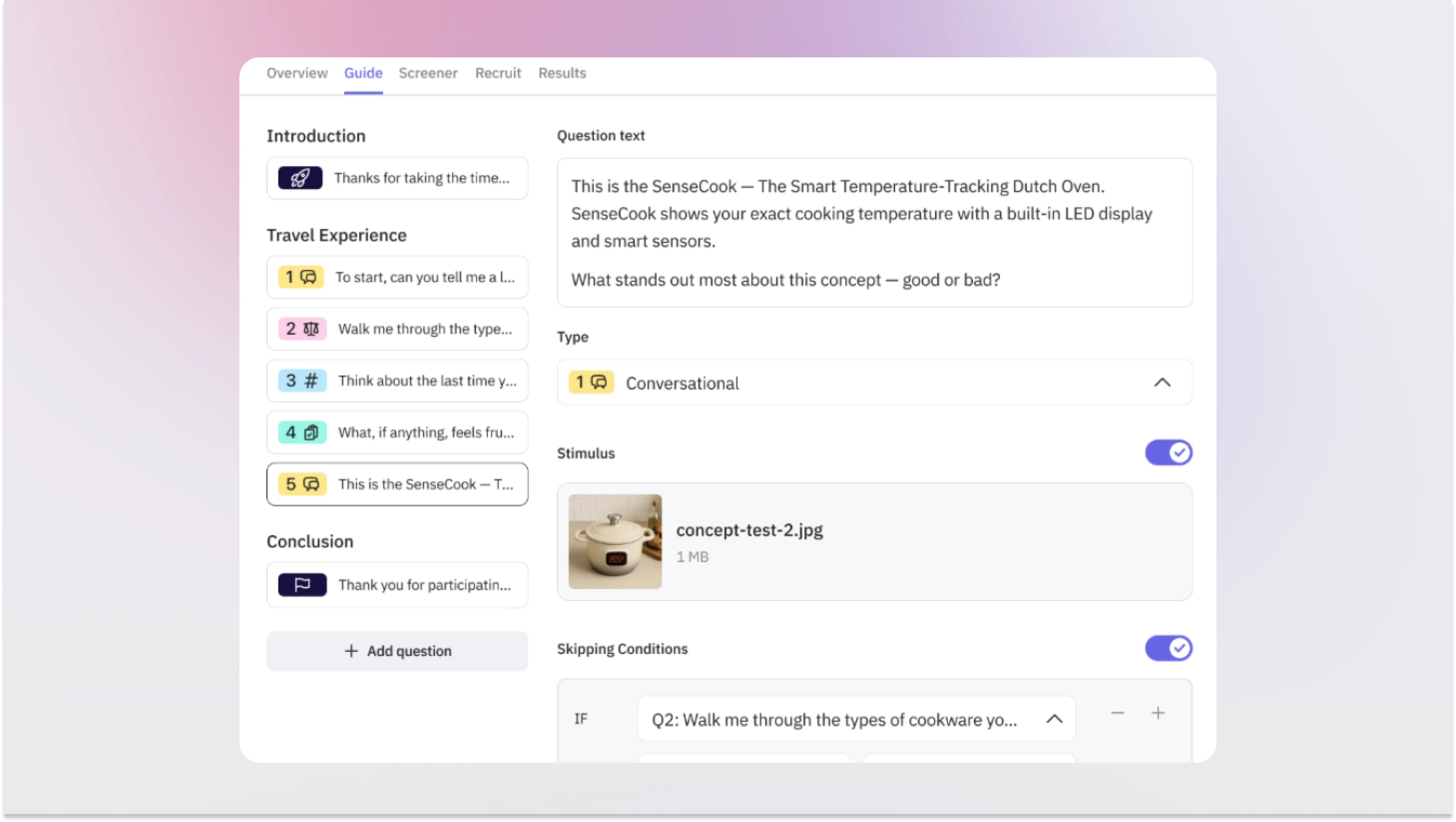Image resolution: width=1456 pixels, height=822 pixels.
Task: Click the Conclusion section heading
Action: pos(310,541)
